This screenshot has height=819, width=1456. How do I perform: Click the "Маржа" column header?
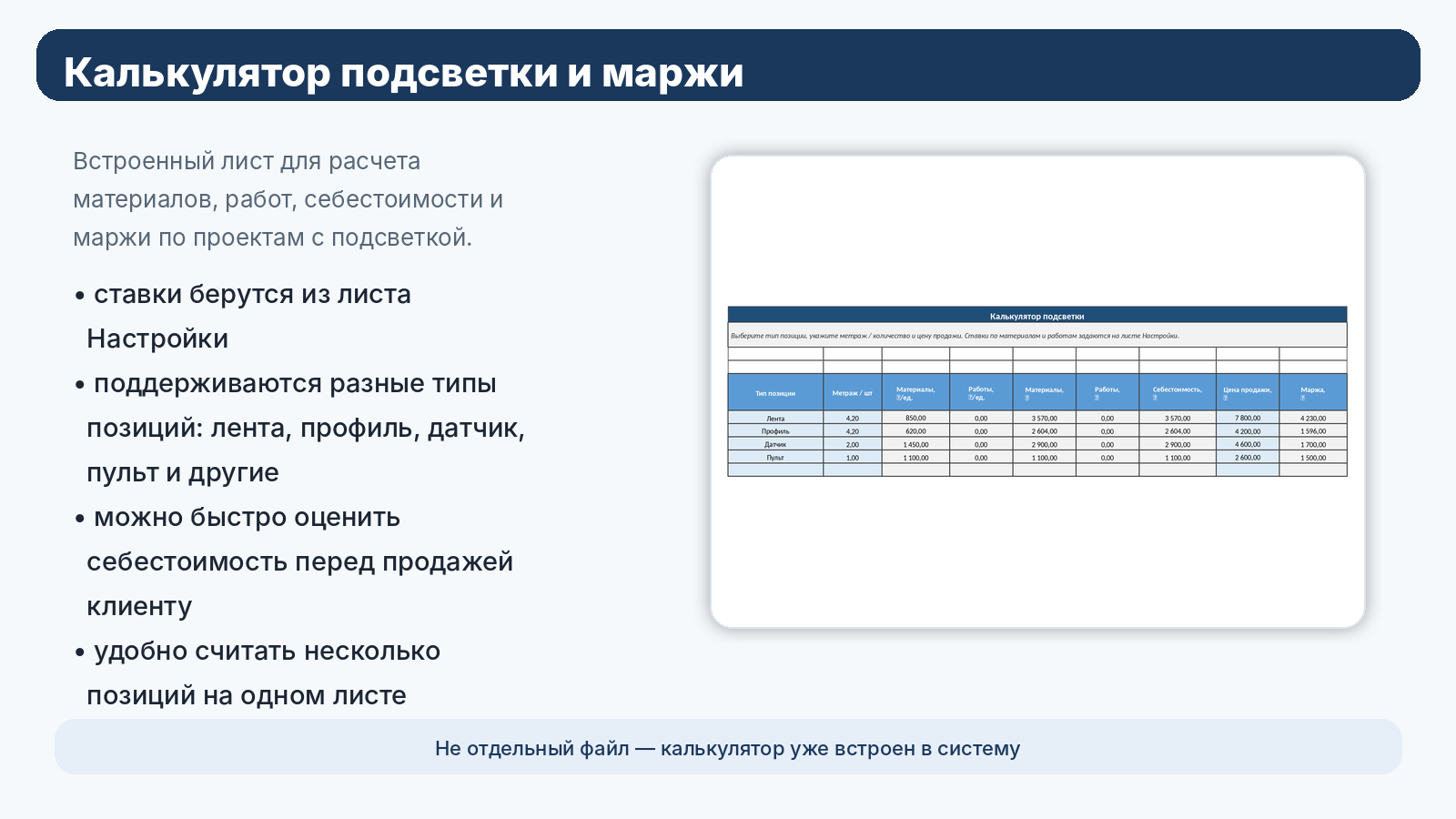pyautogui.click(x=1312, y=393)
